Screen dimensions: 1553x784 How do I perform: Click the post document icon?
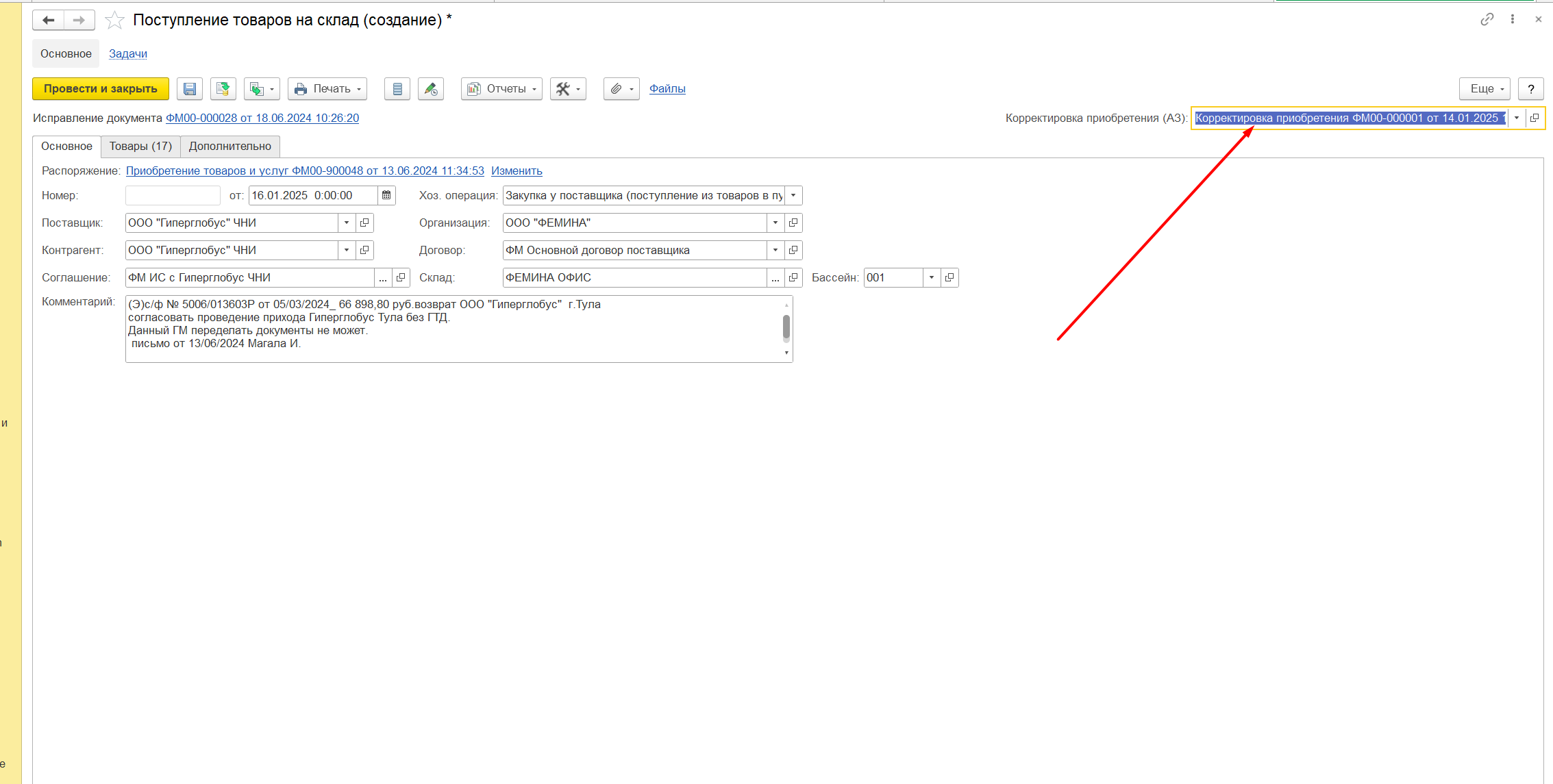(x=223, y=89)
